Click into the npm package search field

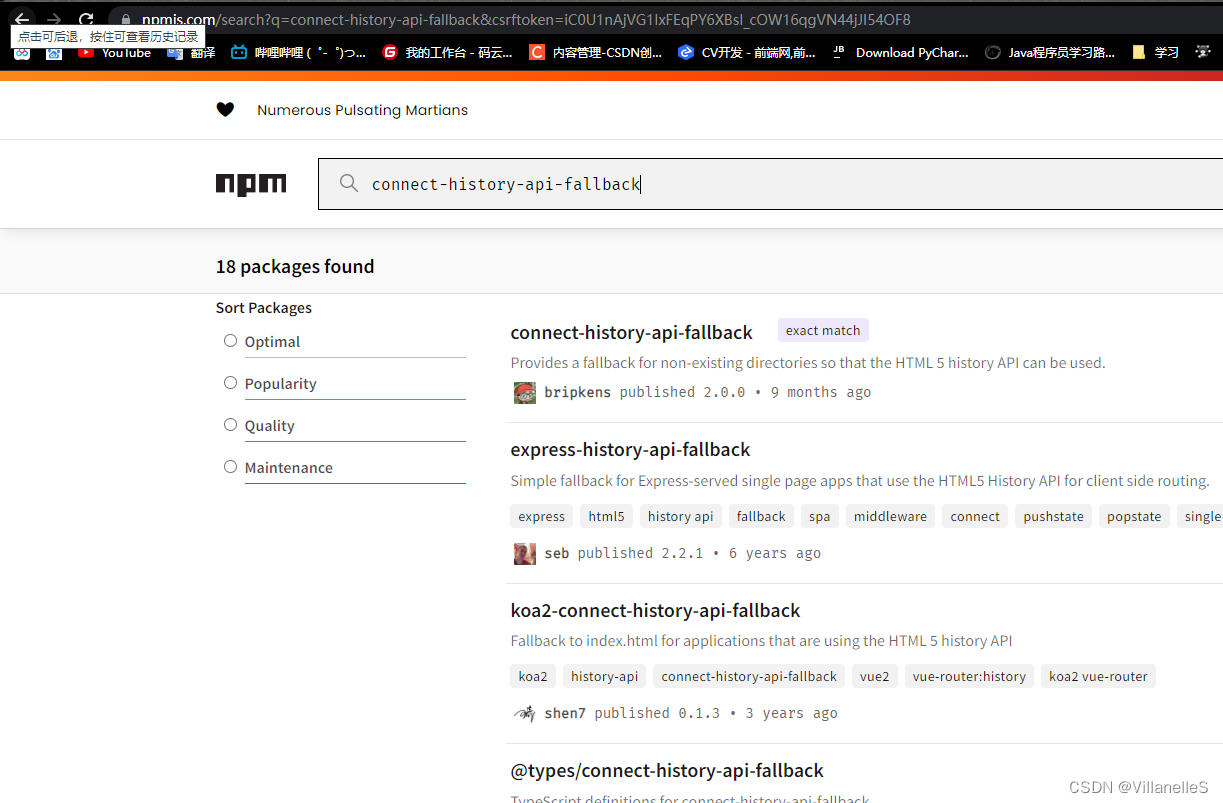pos(780,184)
